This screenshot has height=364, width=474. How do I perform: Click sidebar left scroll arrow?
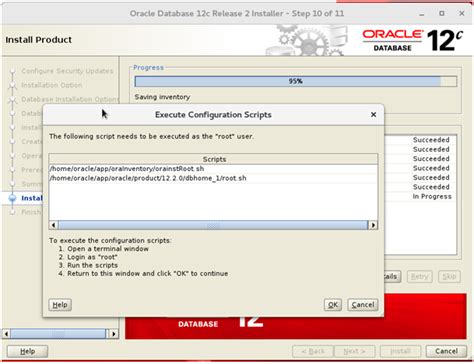(6, 333)
